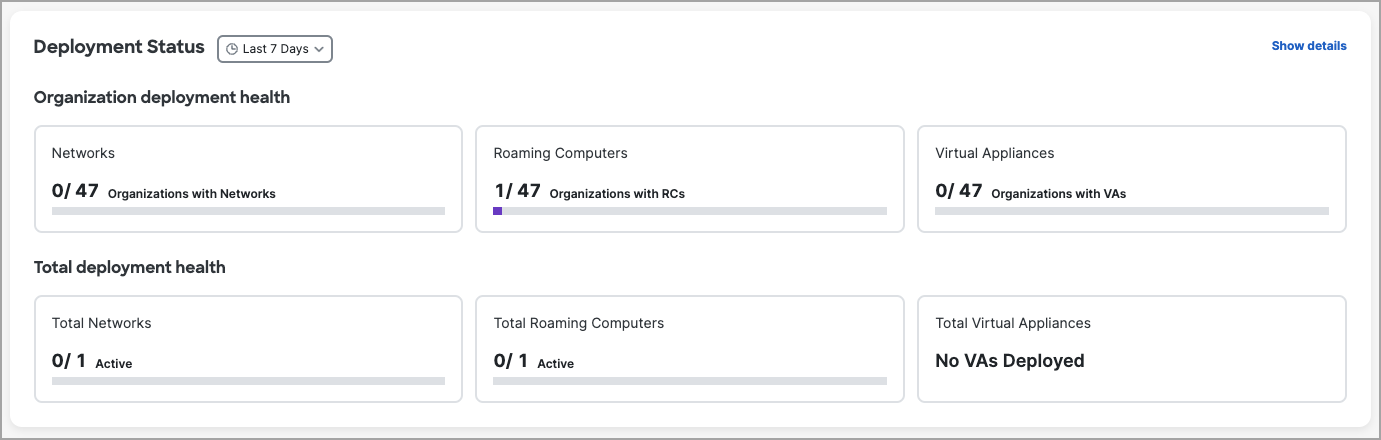Click the Networks progress bar
Image resolution: width=1381 pixels, height=440 pixels.
pyautogui.click(x=248, y=211)
